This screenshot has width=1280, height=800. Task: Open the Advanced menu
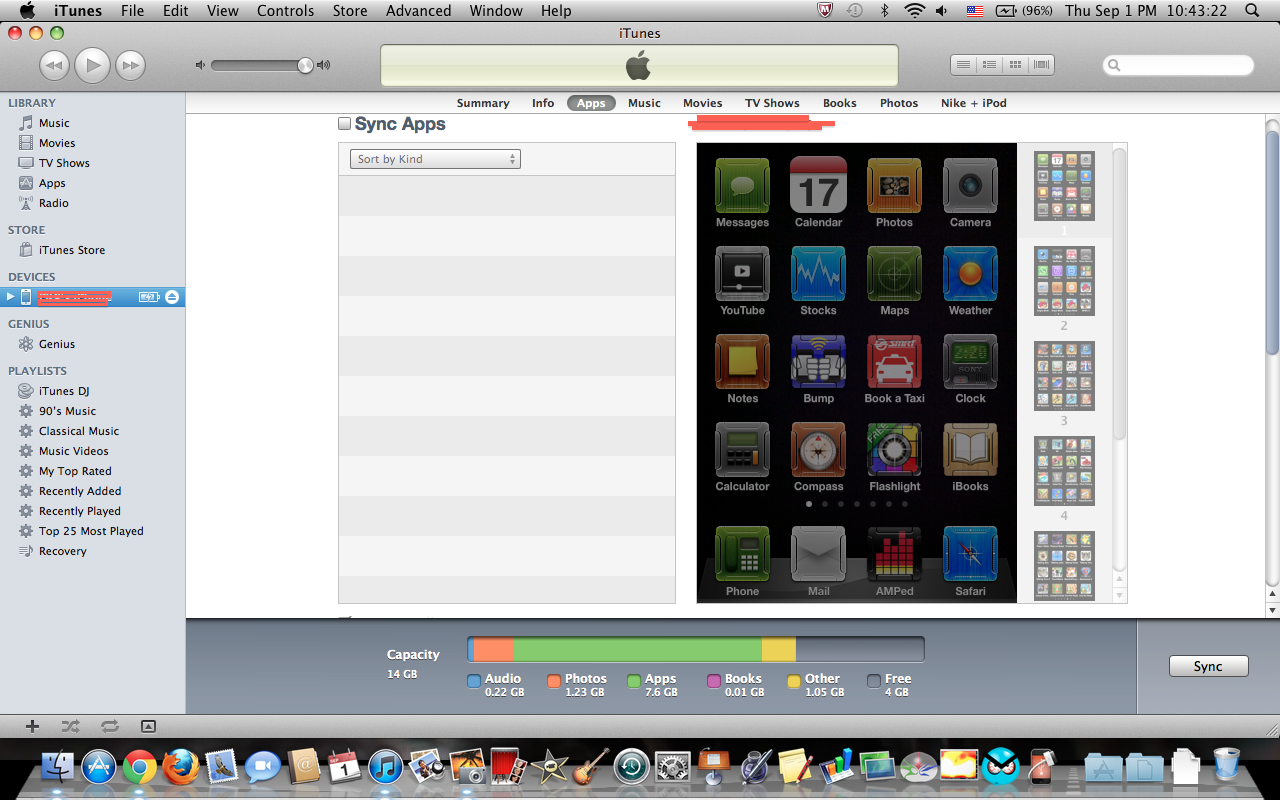[x=418, y=11]
